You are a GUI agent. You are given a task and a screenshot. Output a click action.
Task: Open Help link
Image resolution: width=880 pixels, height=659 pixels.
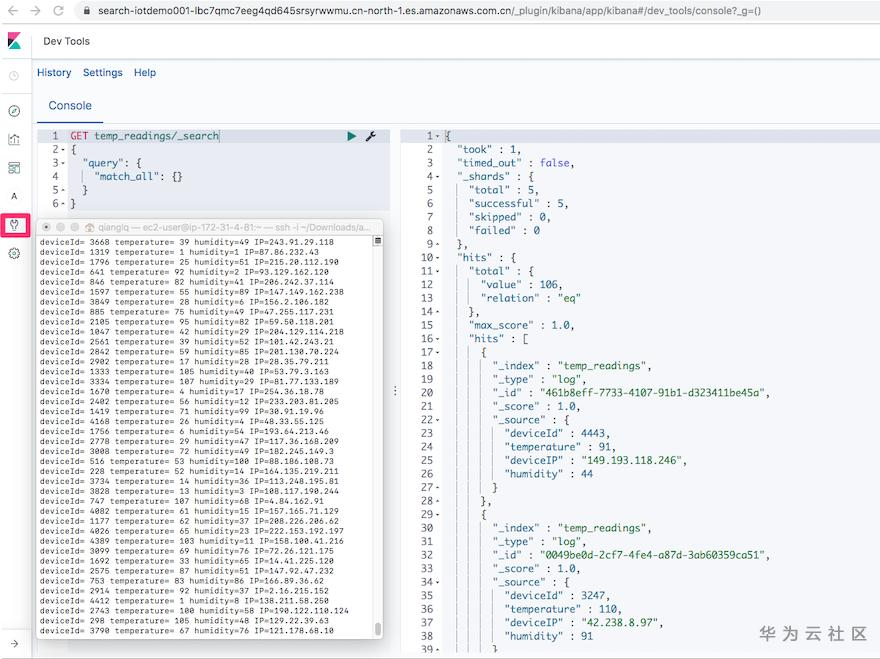145,72
